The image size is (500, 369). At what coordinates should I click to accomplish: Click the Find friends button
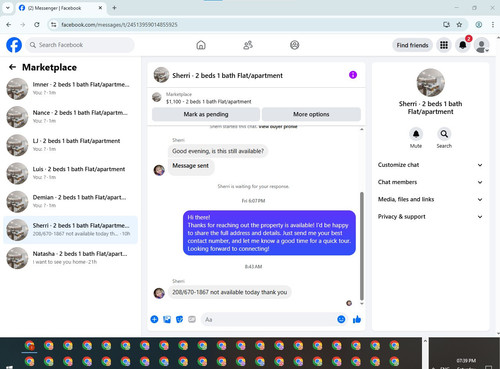click(x=412, y=45)
